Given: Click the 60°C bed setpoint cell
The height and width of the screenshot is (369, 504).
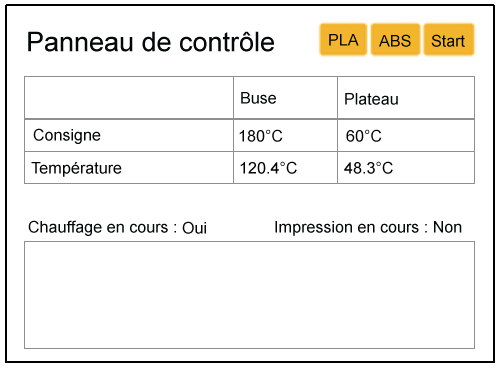Looking at the screenshot, I should coord(406,135).
